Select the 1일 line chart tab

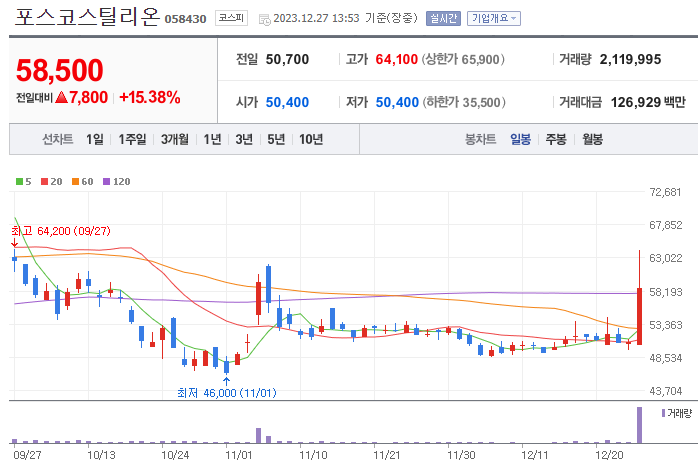coord(94,139)
